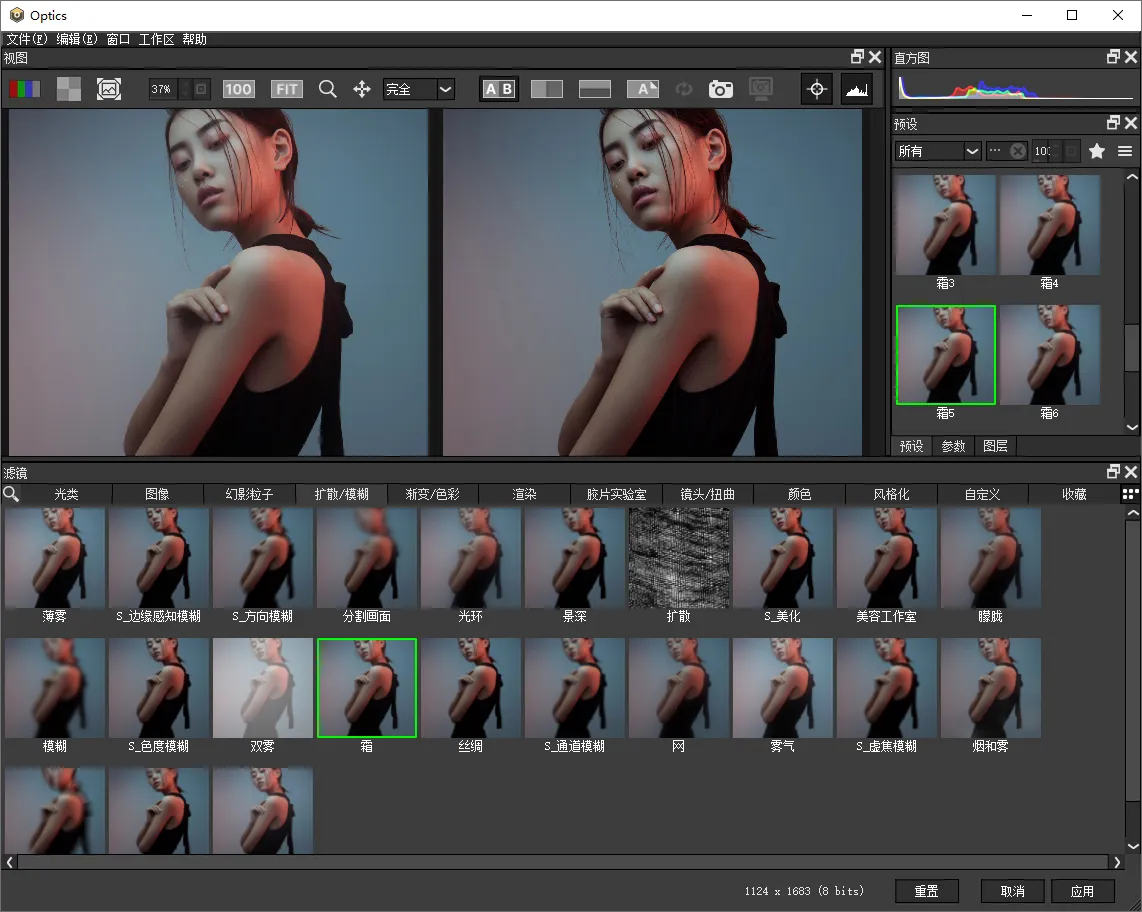Click the FIT zoom button
This screenshot has height=912, width=1142.
[x=287, y=89]
